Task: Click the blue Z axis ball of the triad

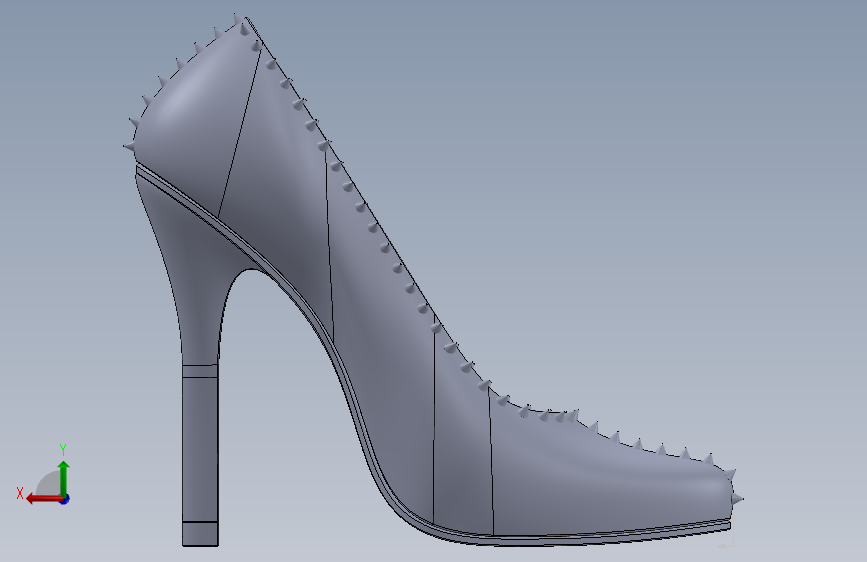Action: coord(65,499)
